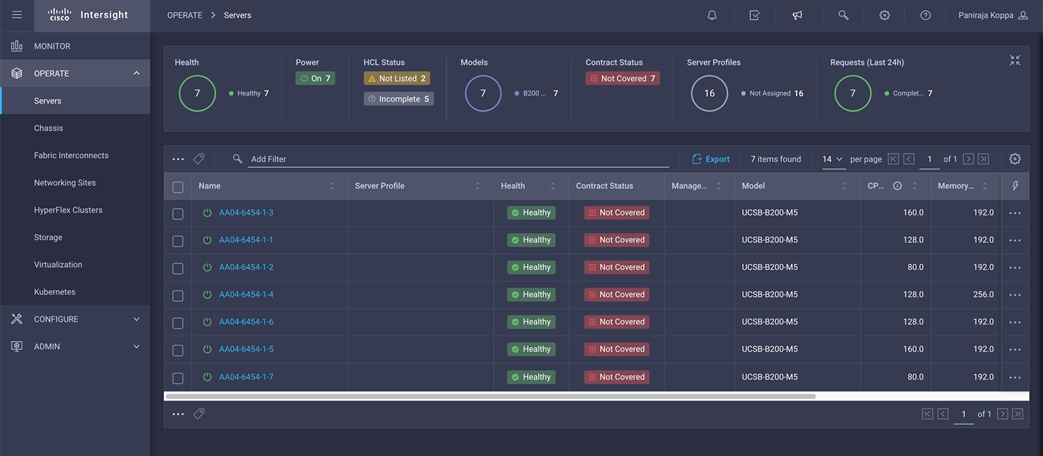Sort table by Model column
Viewport: 1043px width, 456px height.
click(x=845, y=186)
